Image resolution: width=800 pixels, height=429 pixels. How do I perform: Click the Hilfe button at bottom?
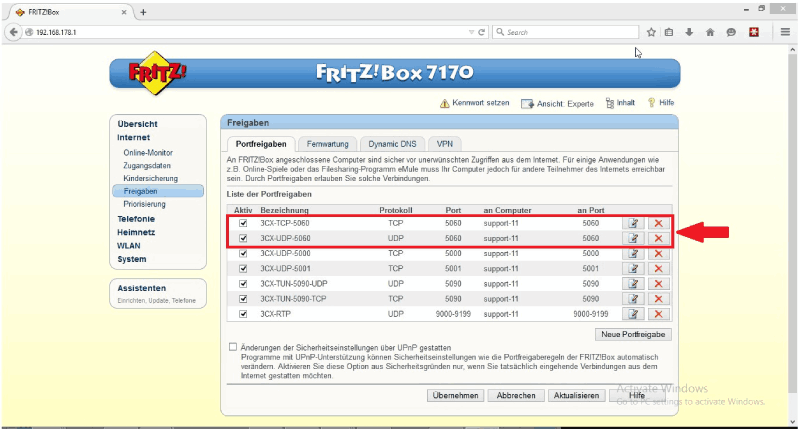tap(637, 395)
